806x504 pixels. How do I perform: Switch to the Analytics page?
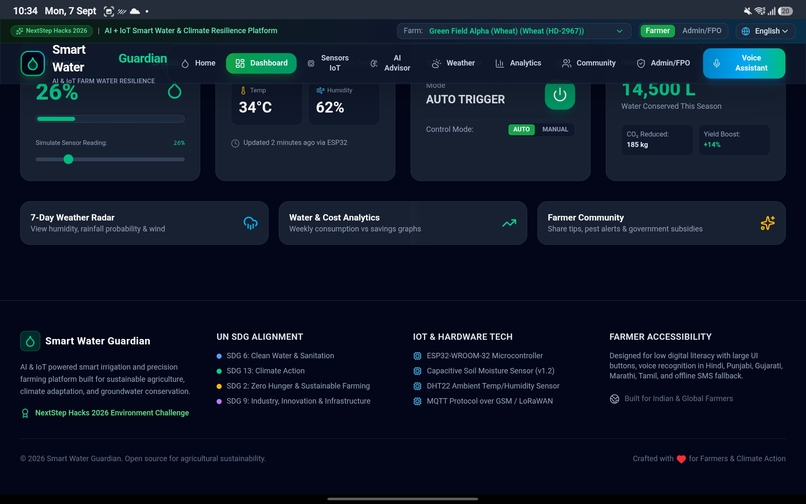coord(518,63)
